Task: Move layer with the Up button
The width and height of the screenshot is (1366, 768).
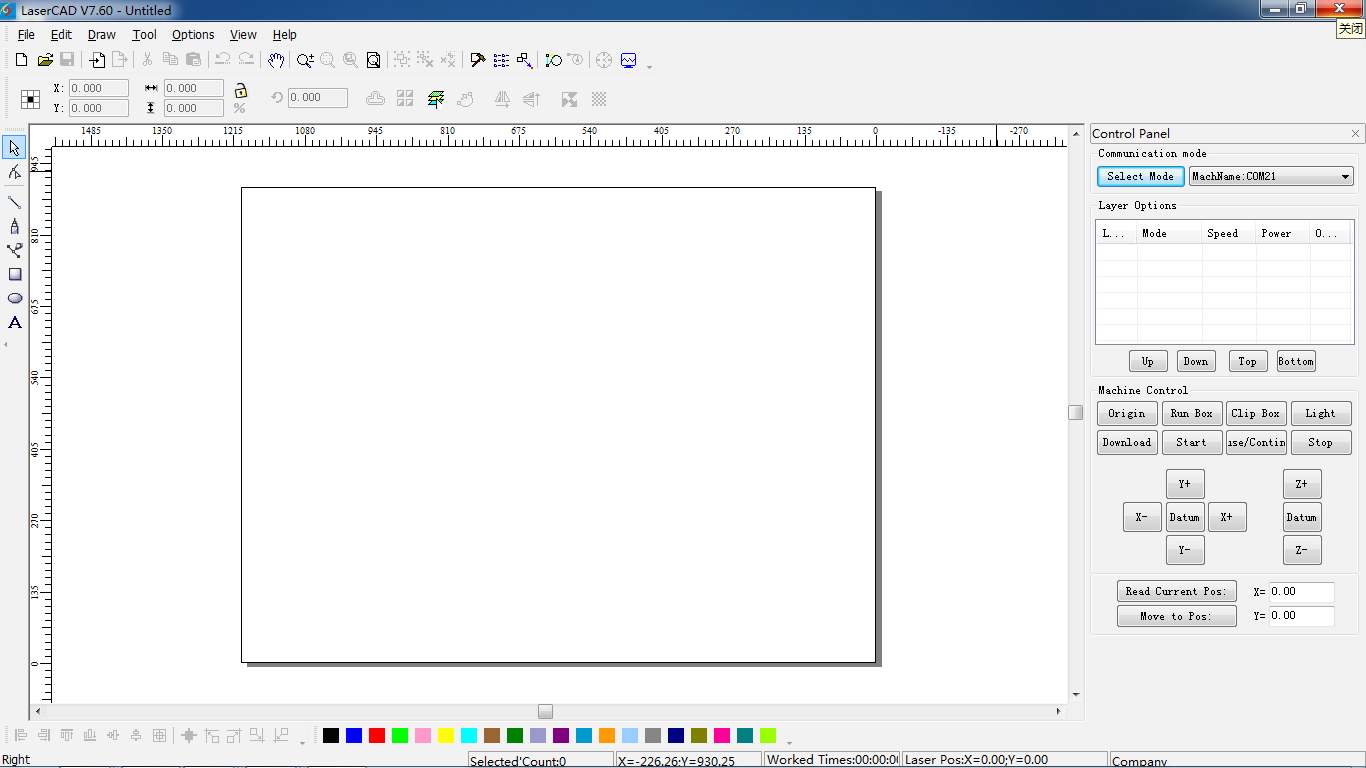Action: point(1148,361)
